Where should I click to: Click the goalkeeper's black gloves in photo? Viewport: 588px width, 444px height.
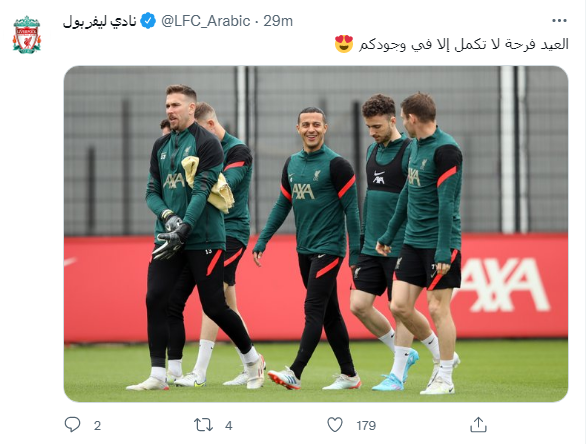(172, 236)
